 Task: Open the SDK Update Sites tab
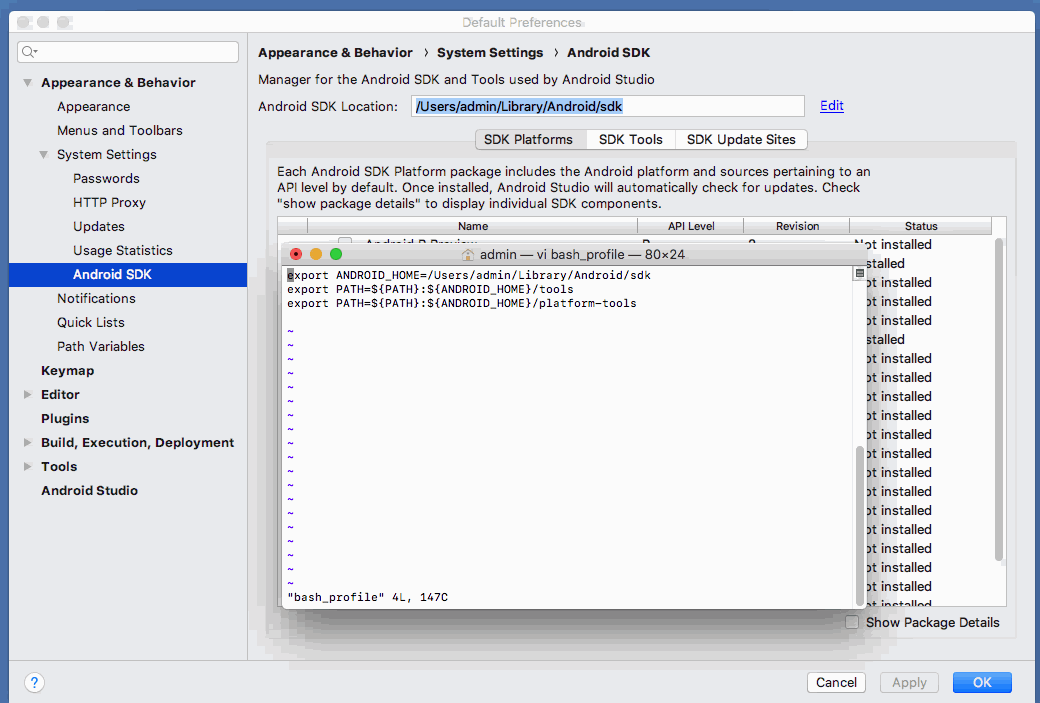(741, 140)
